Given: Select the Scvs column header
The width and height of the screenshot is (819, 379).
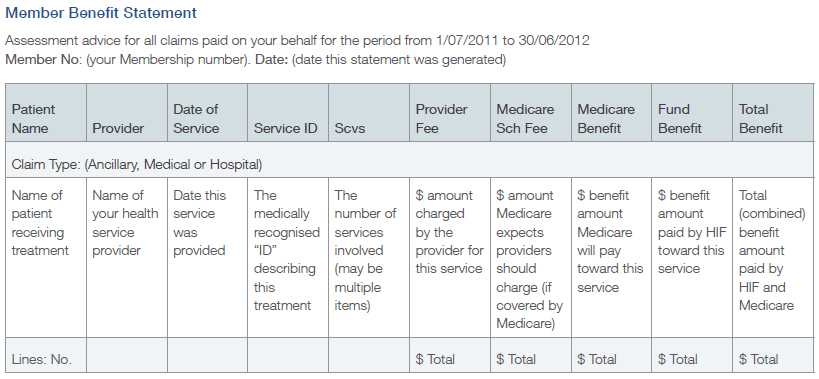Looking at the screenshot, I should pyautogui.click(x=369, y=113).
